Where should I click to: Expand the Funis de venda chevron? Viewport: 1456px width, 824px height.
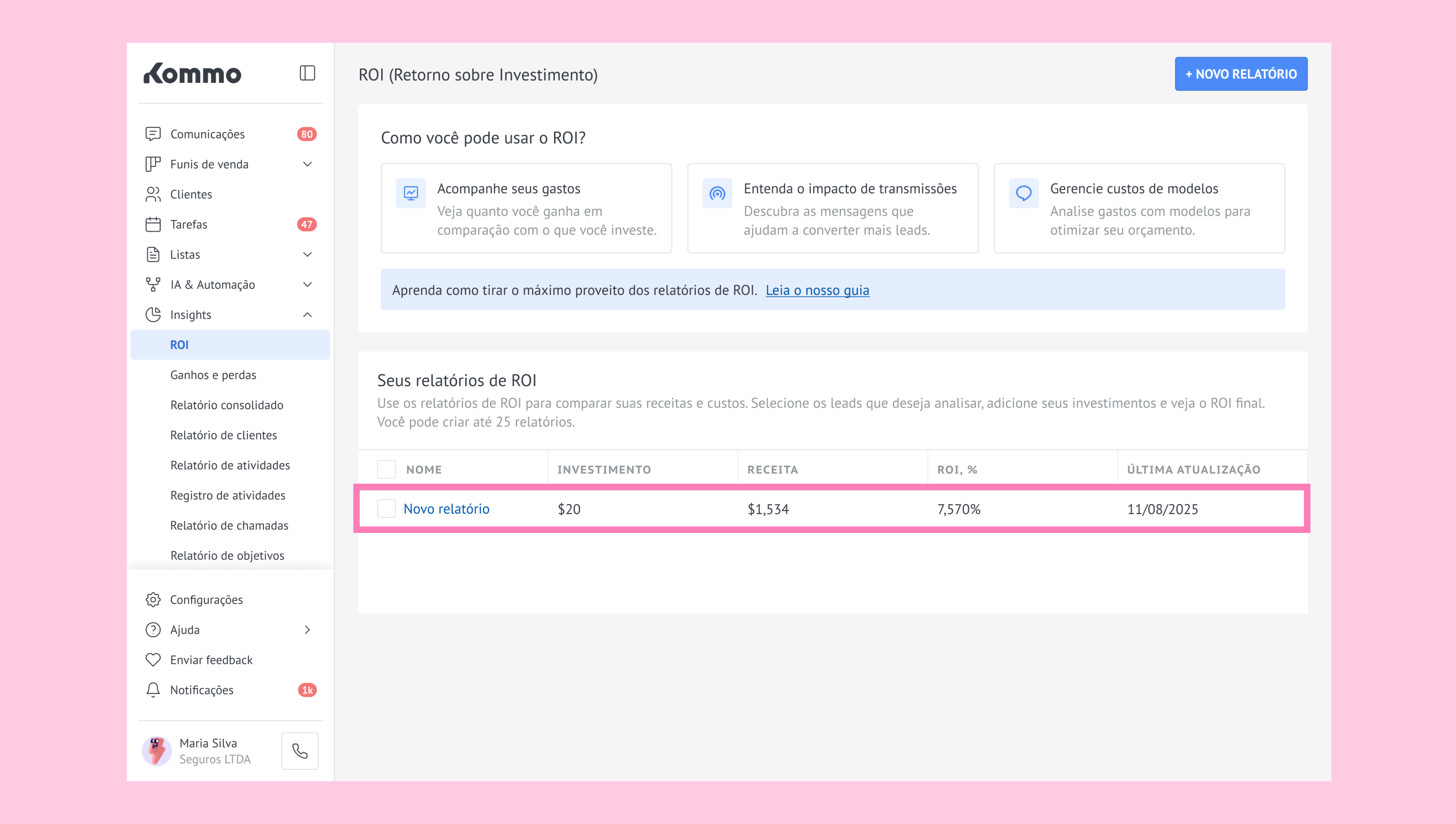307,164
